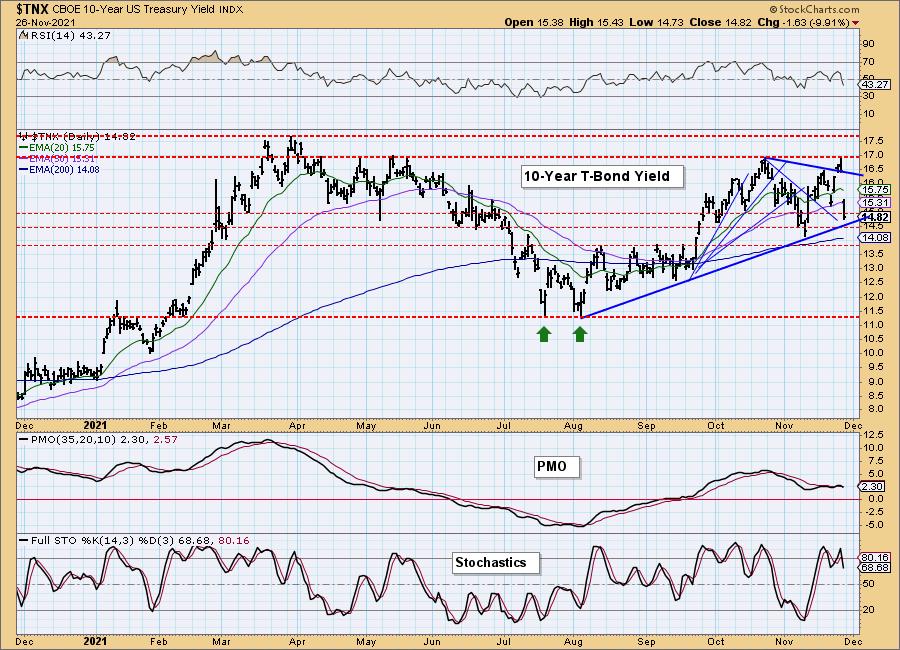Image resolution: width=900 pixels, height=650 pixels.
Task: Click the 14.08 EMA price tag on axis
Action: (x=874, y=238)
